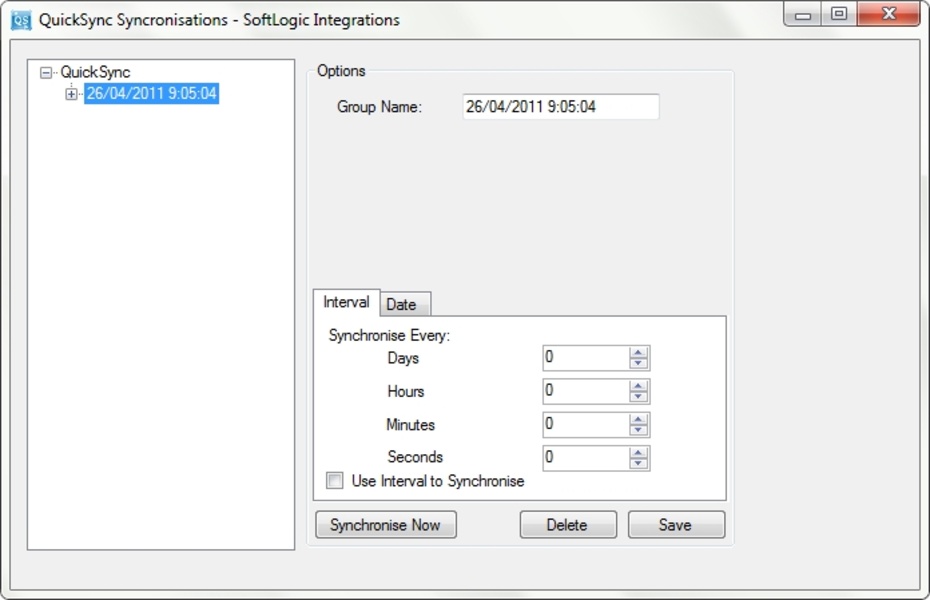
Task: Switch to the Interval tab
Action: (x=346, y=302)
